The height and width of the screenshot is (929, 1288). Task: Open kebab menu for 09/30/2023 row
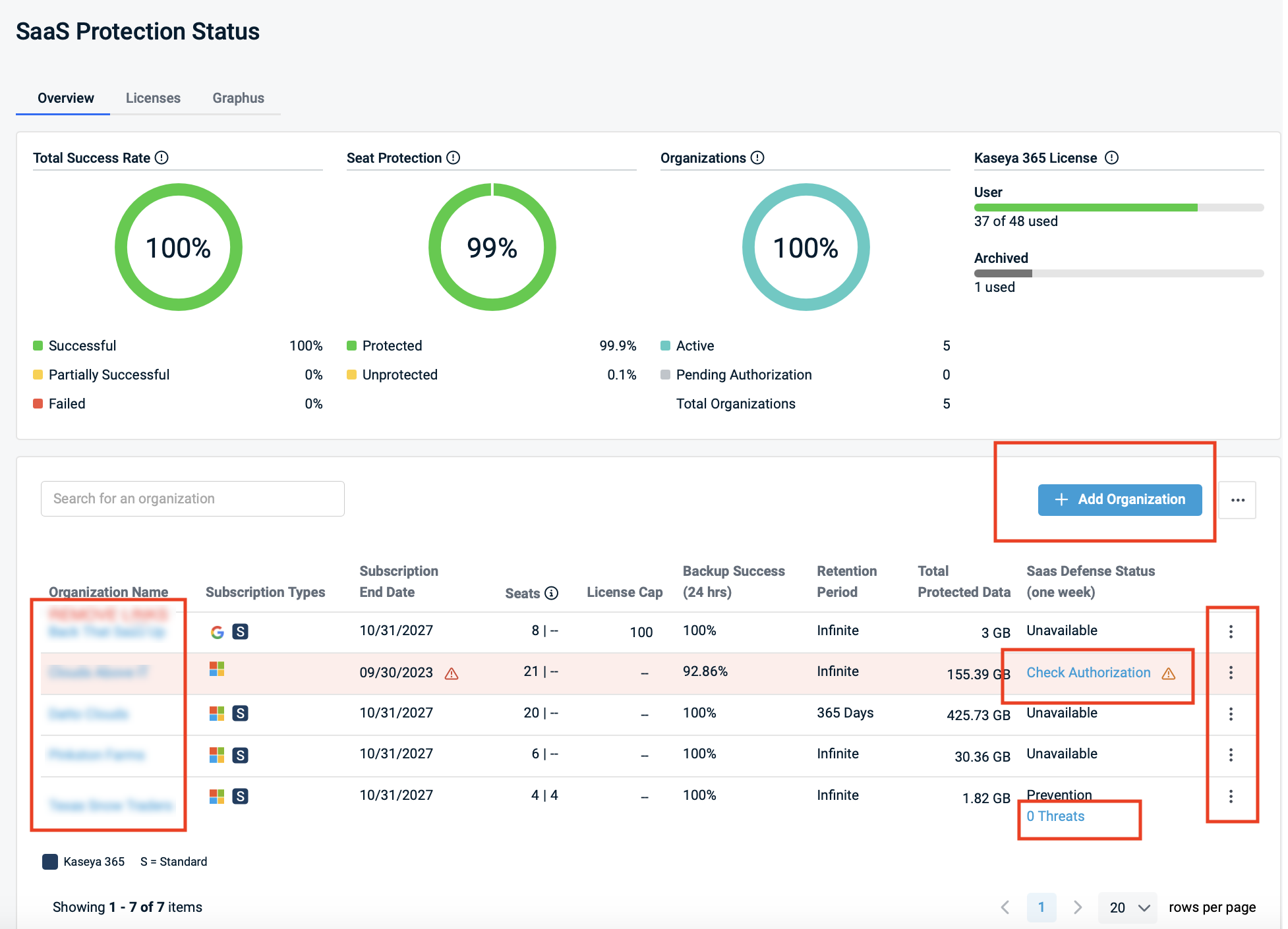[x=1230, y=673]
